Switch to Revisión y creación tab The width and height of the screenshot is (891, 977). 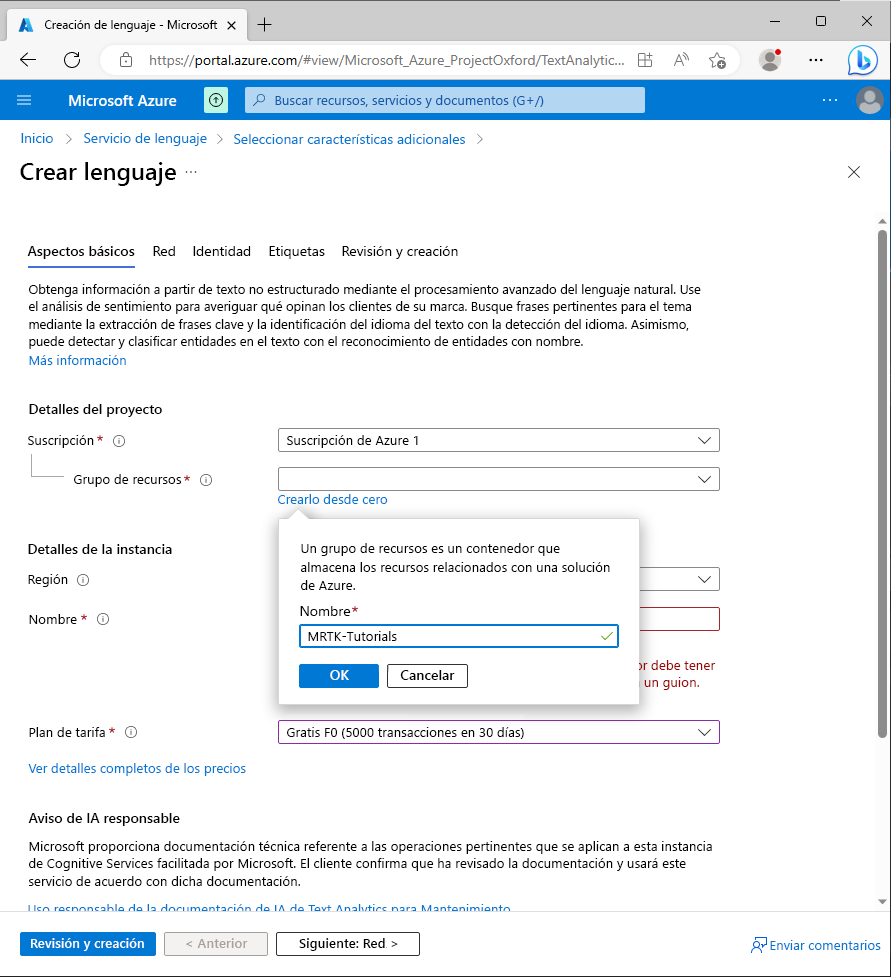399,252
